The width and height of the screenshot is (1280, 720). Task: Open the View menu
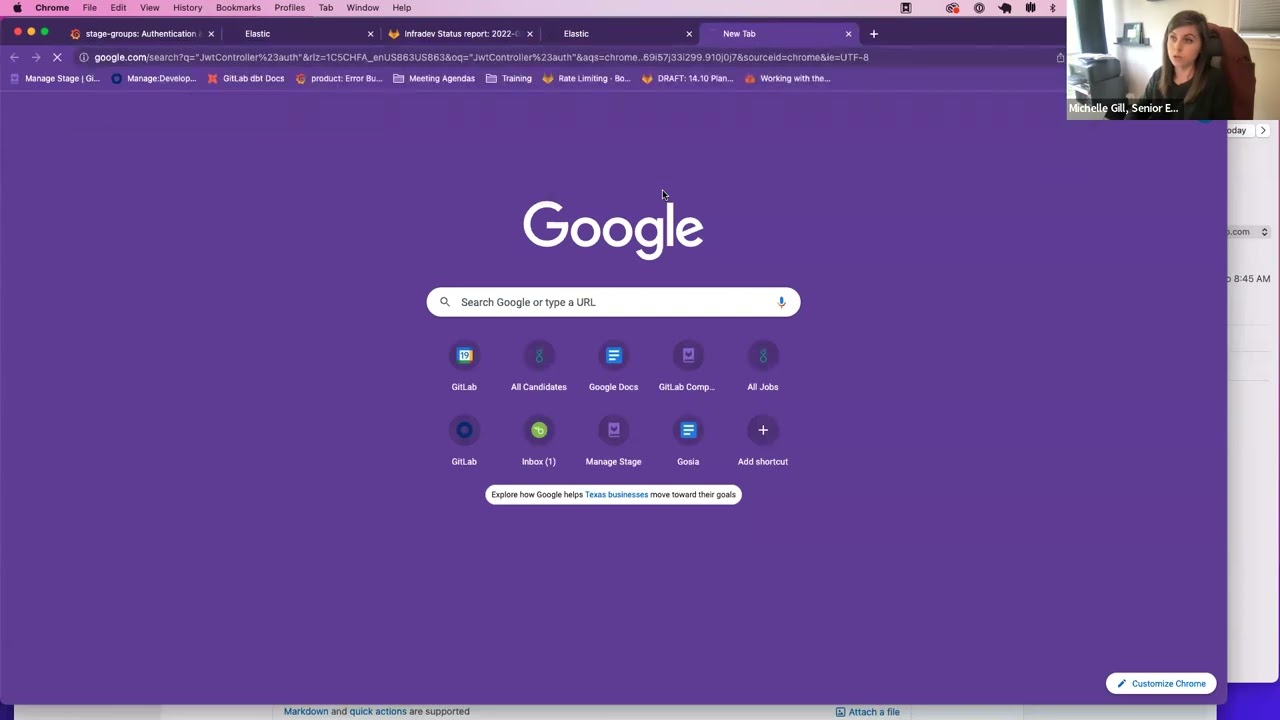(x=149, y=8)
